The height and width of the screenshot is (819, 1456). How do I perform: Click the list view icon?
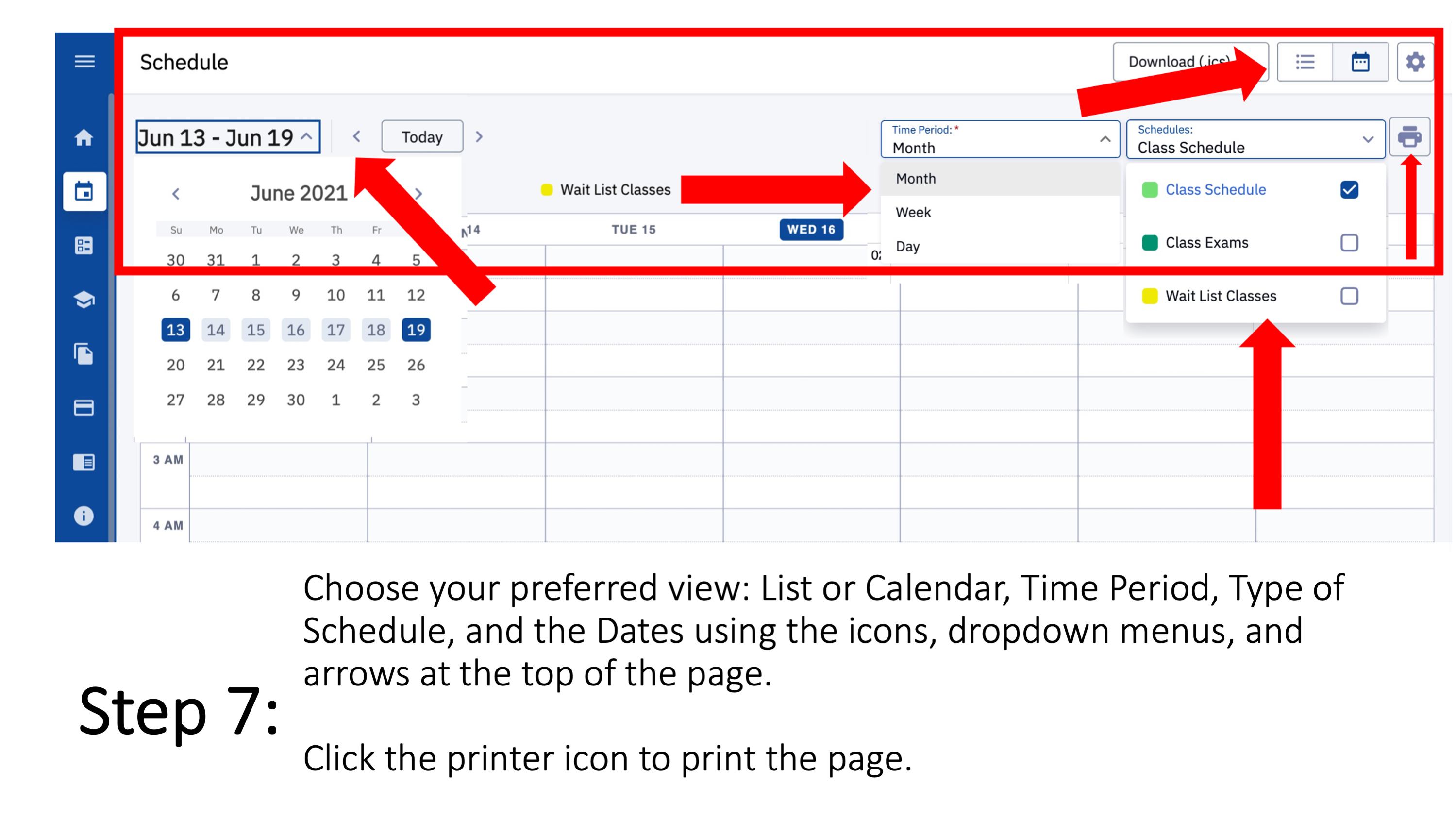(x=1303, y=62)
